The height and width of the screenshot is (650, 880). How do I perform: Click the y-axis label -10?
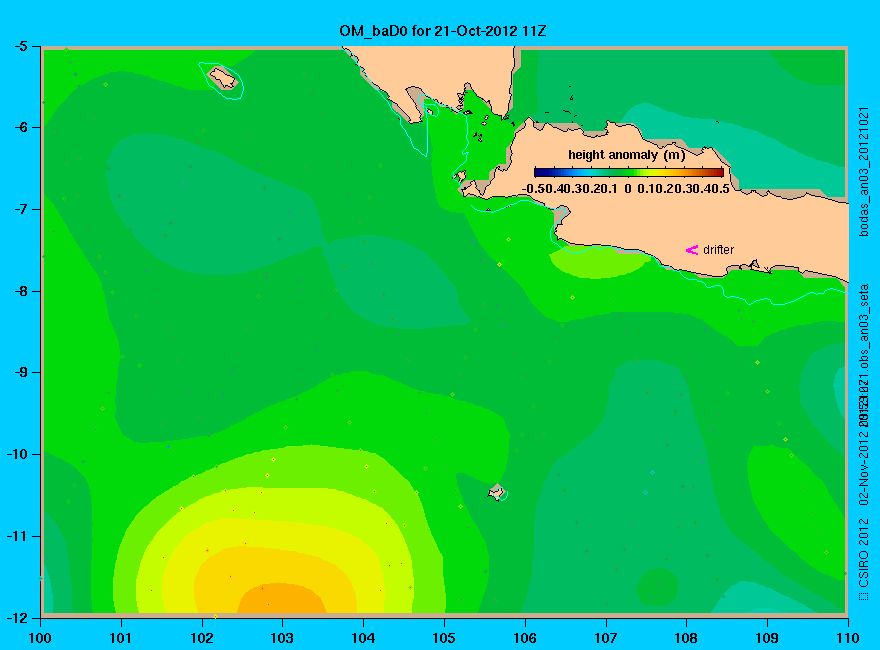[x=17, y=454]
